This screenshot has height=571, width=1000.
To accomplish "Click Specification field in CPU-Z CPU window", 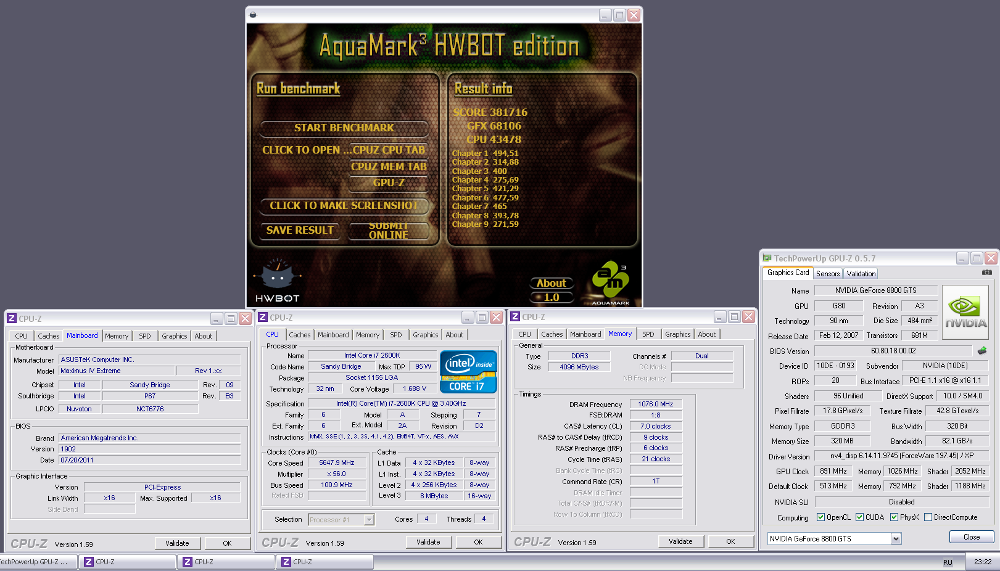I will coord(402,404).
